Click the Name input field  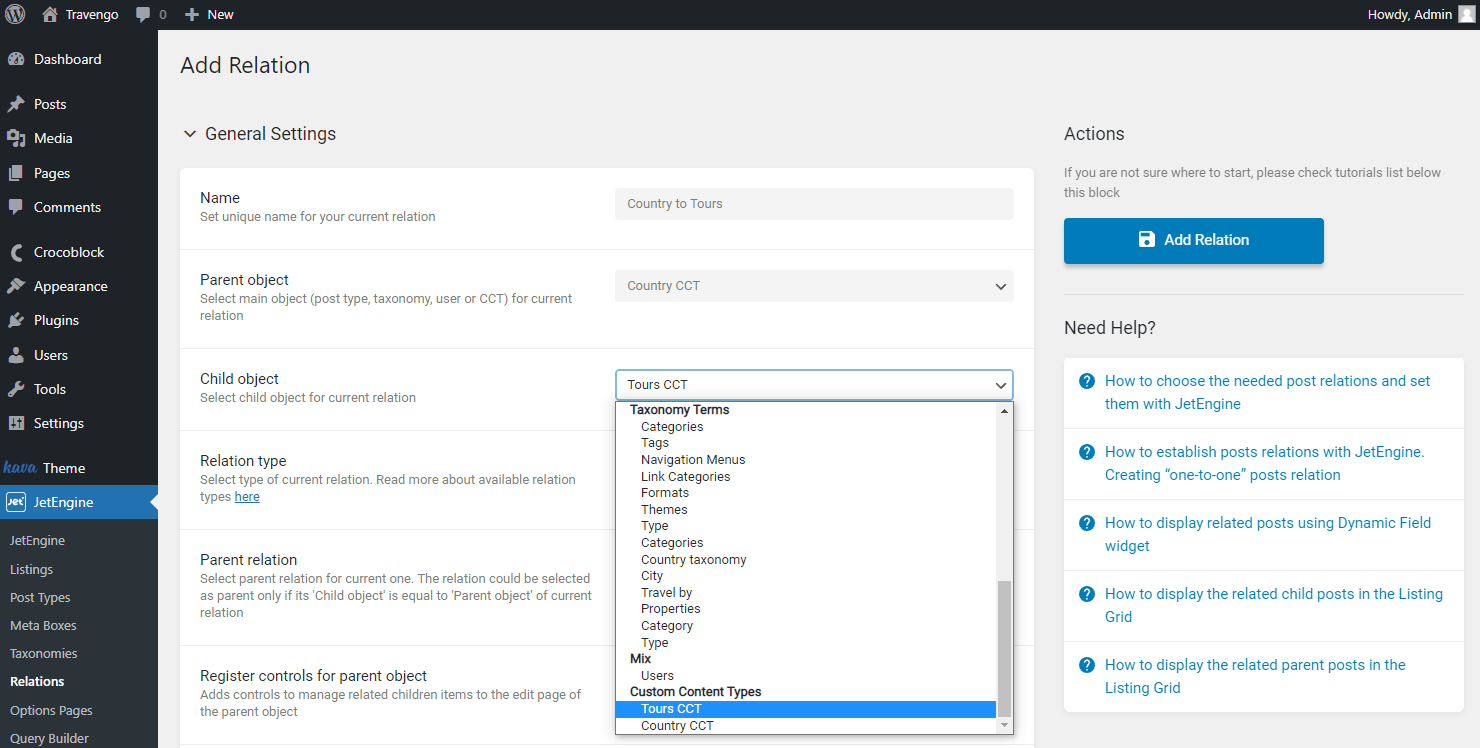point(814,204)
